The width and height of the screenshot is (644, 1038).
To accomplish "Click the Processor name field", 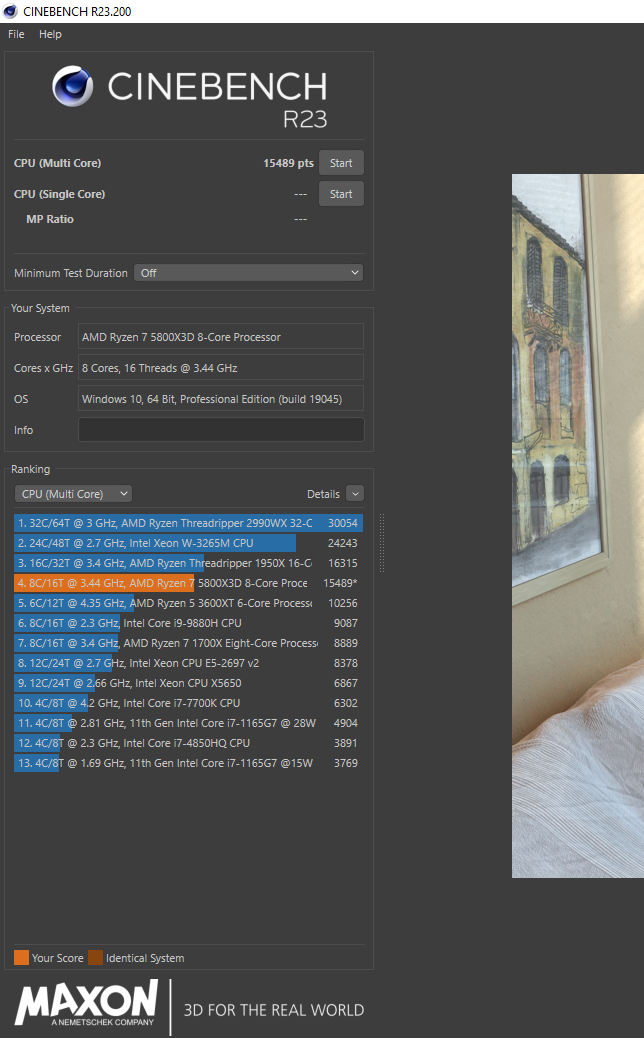I will 220,337.
